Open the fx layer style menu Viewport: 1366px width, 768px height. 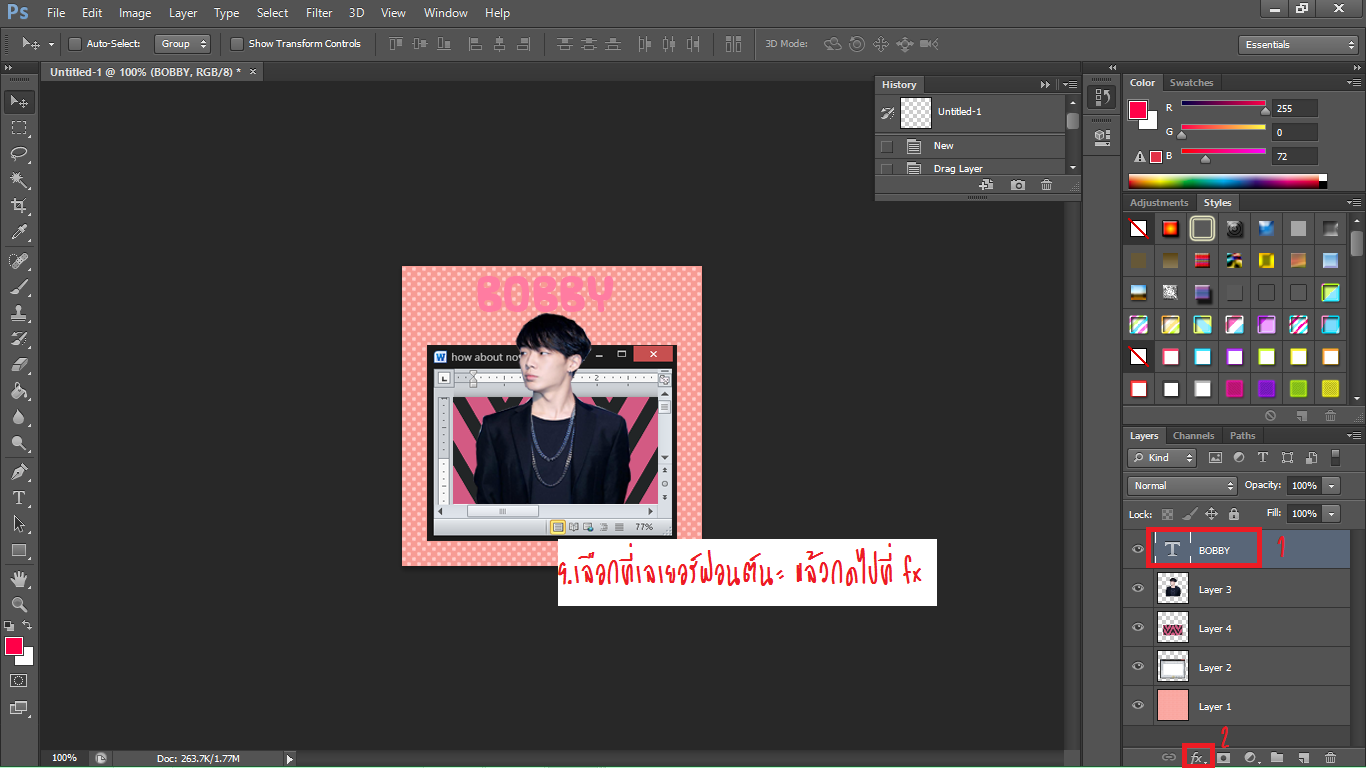[1196, 758]
